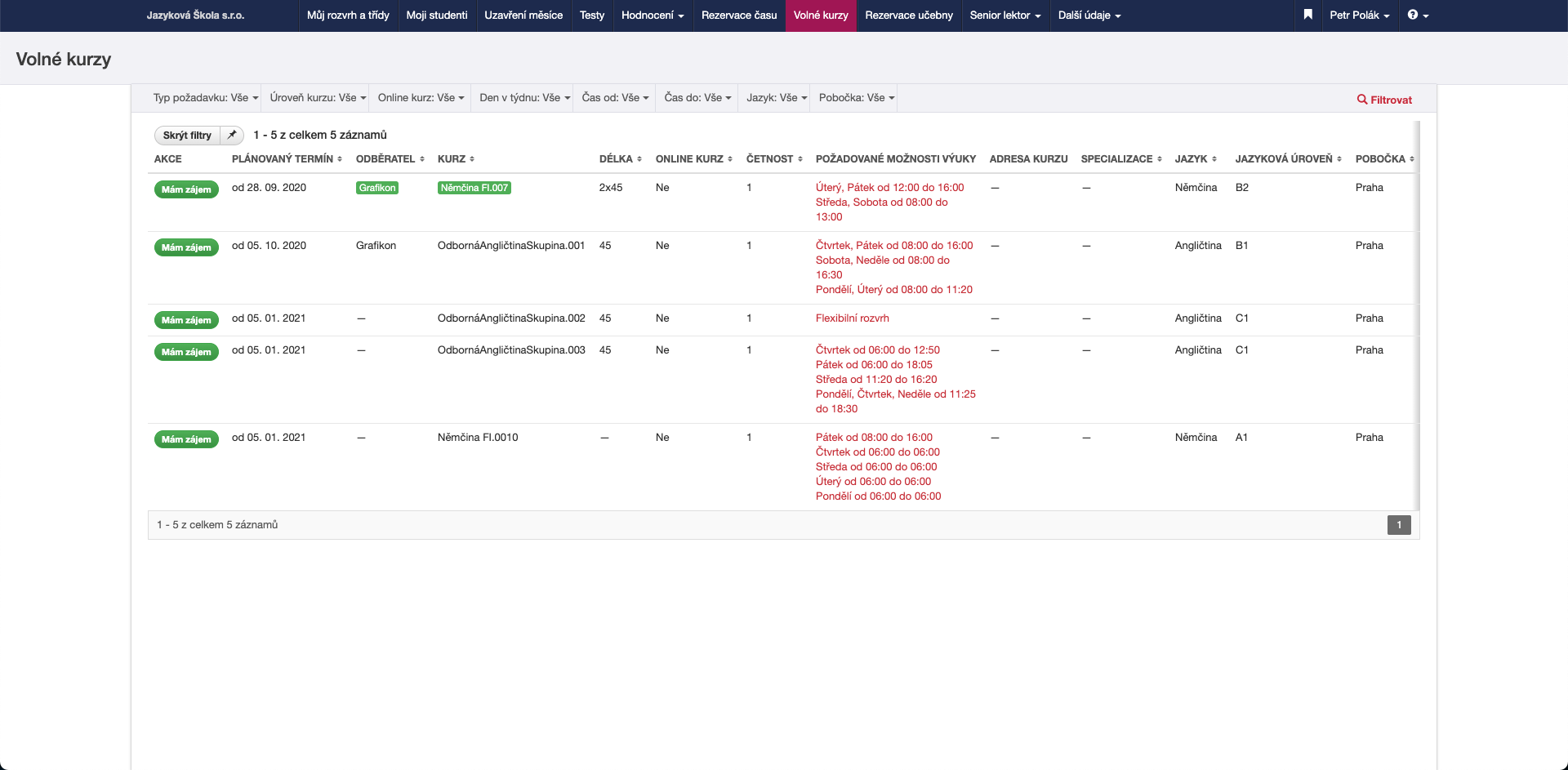The width and height of the screenshot is (1568, 770).
Task: Click Adresa kurzu column header
Action: [1029, 158]
